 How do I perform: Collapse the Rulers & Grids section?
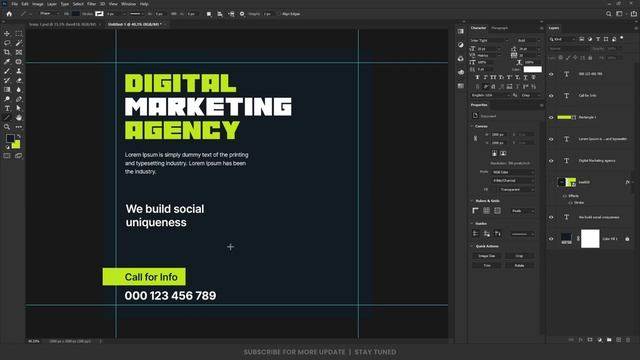pyautogui.click(x=472, y=201)
